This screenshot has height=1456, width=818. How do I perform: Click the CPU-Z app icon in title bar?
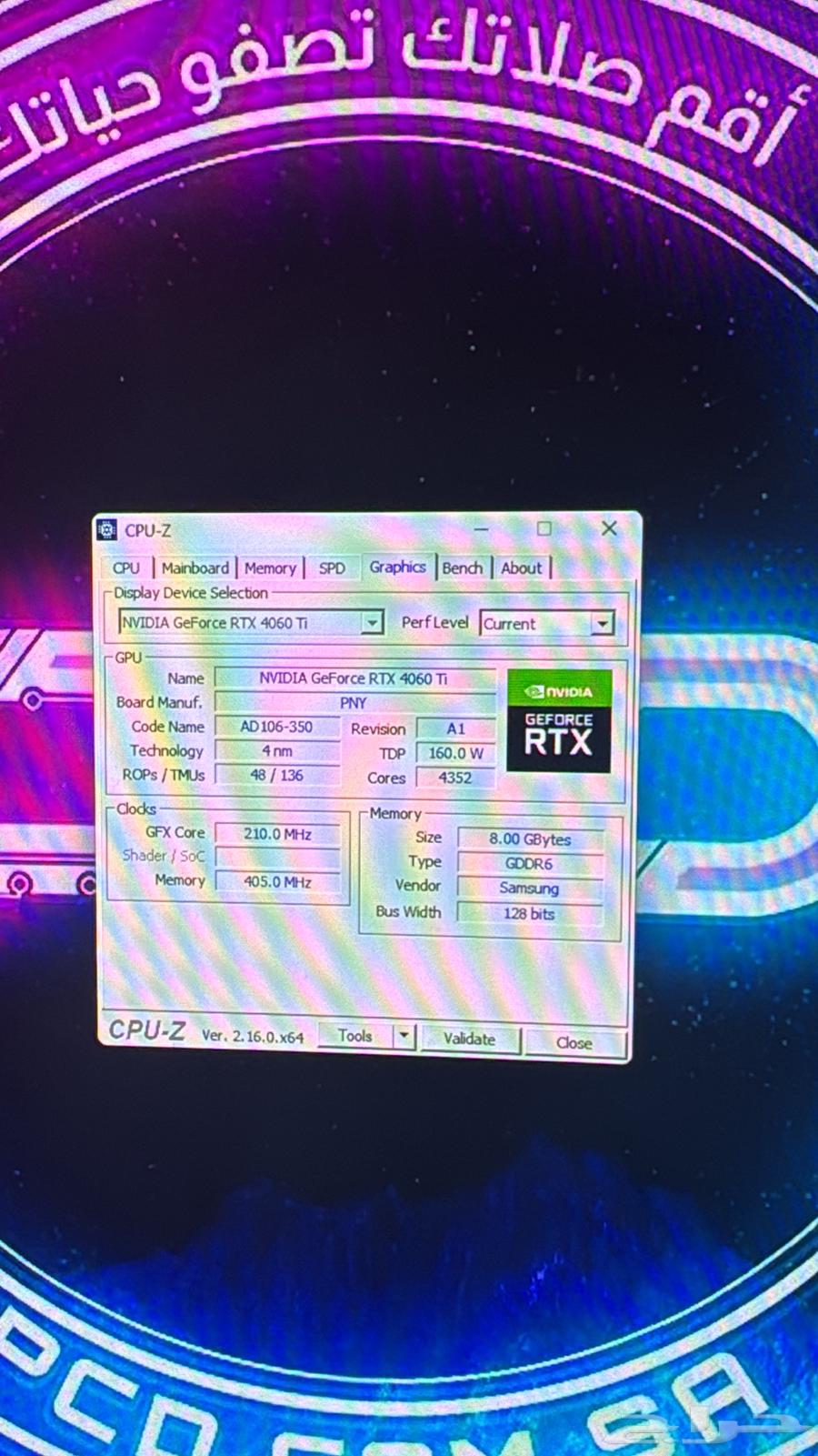click(x=107, y=530)
